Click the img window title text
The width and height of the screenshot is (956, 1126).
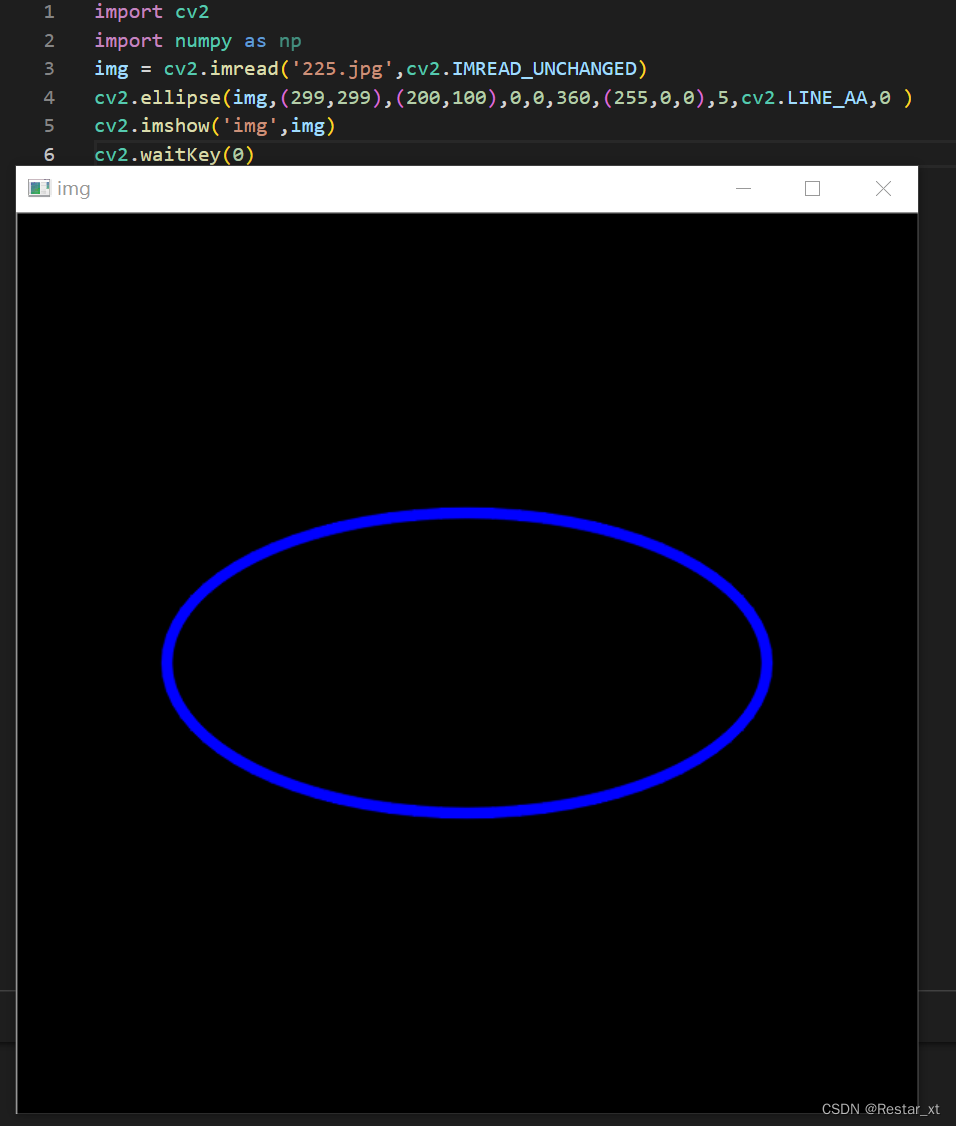[x=73, y=189]
